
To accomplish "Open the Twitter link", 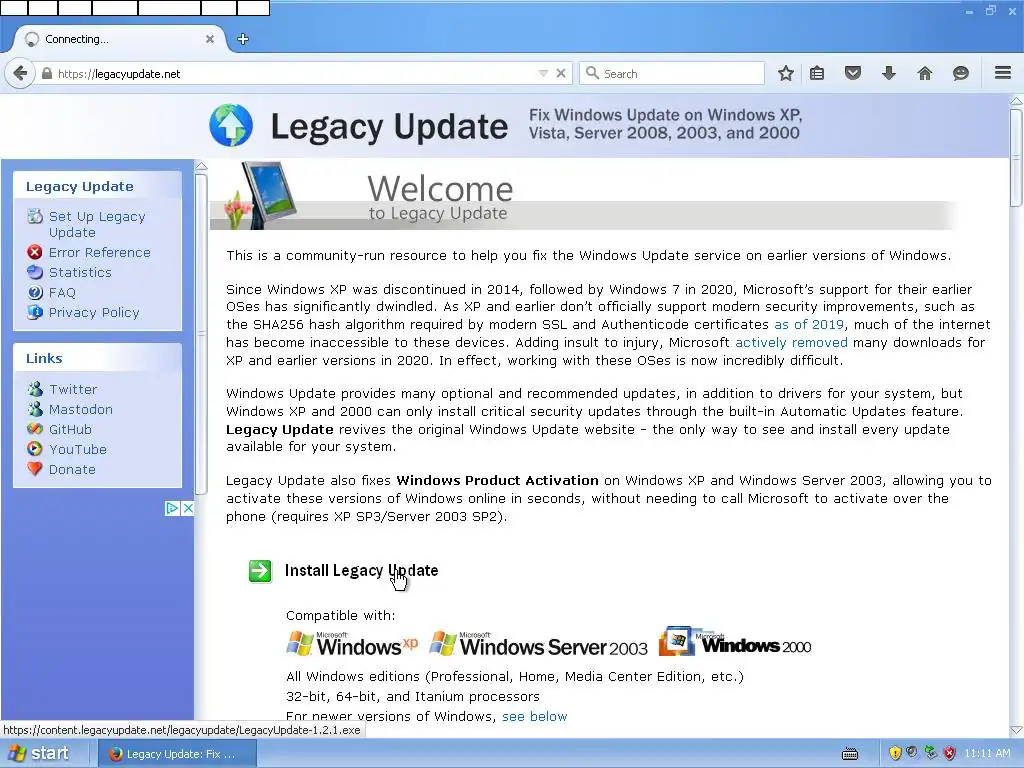I will tap(72, 389).
